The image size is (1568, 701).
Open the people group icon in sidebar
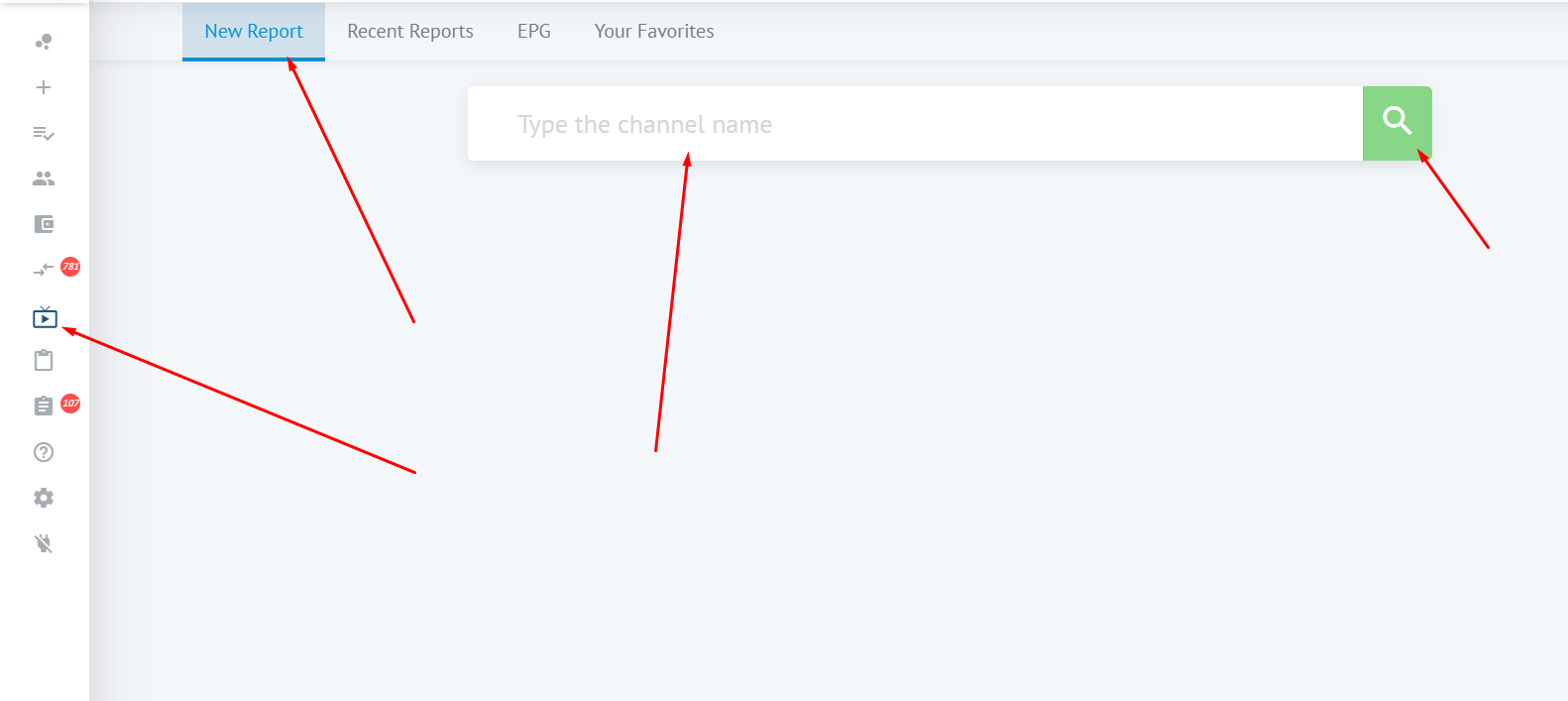pos(44,178)
